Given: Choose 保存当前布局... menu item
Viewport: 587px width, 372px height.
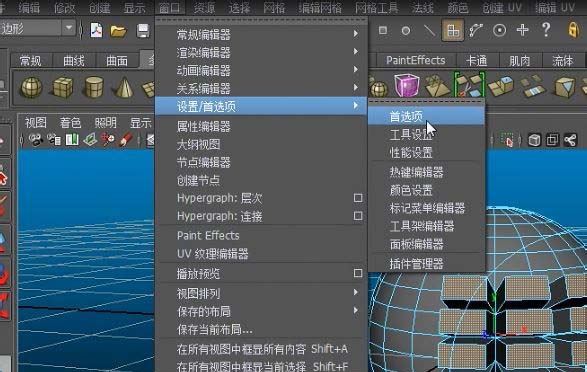Looking at the screenshot, I should pyautogui.click(x=261, y=329).
